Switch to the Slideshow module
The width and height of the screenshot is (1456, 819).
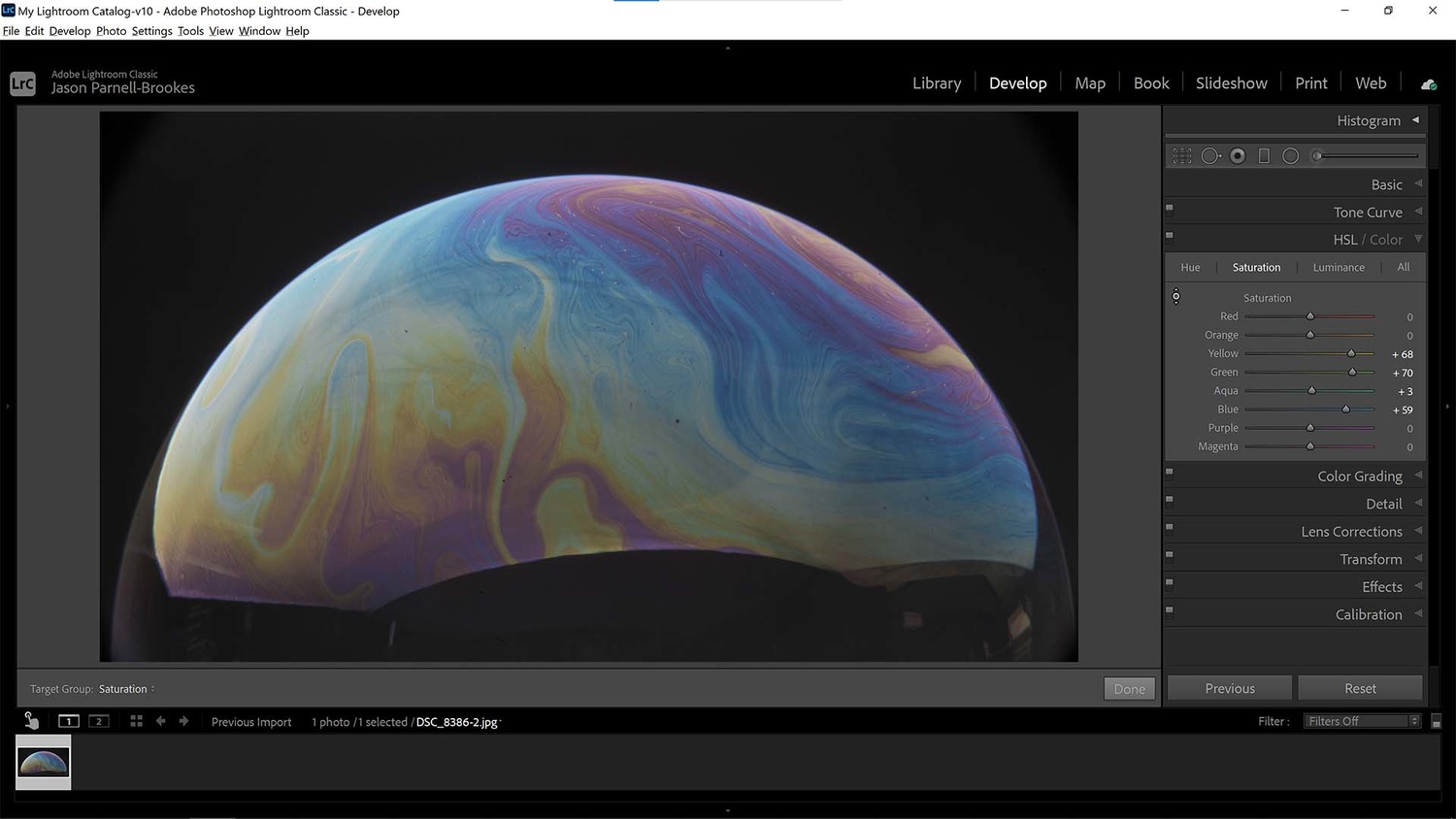tap(1231, 83)
